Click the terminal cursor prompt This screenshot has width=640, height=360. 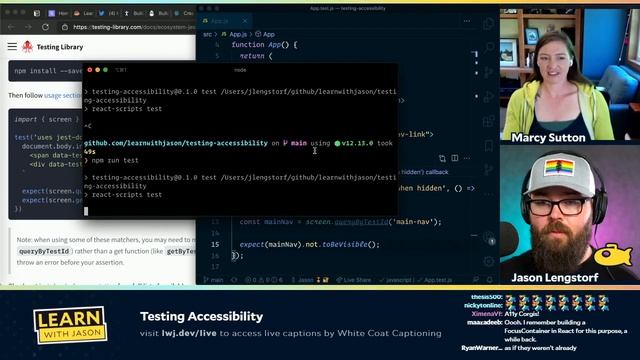(x=86, y=211)
